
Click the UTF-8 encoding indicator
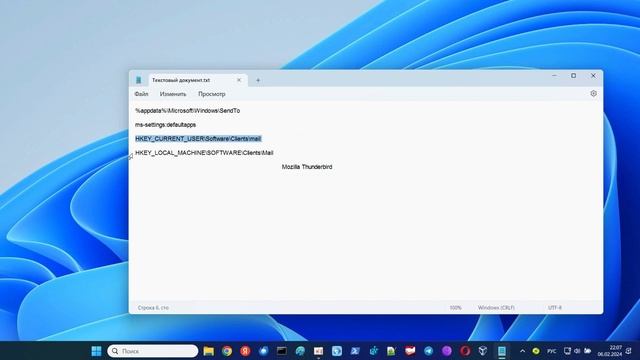coord(555,308)
